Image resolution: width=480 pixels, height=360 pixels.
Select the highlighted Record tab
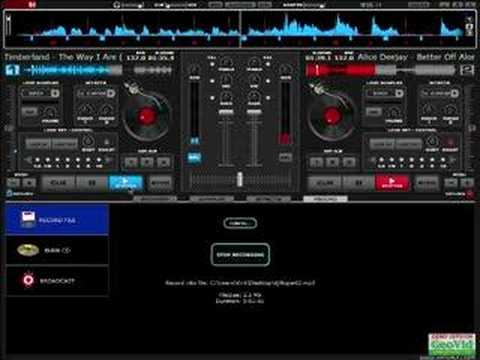coord(325,199)
